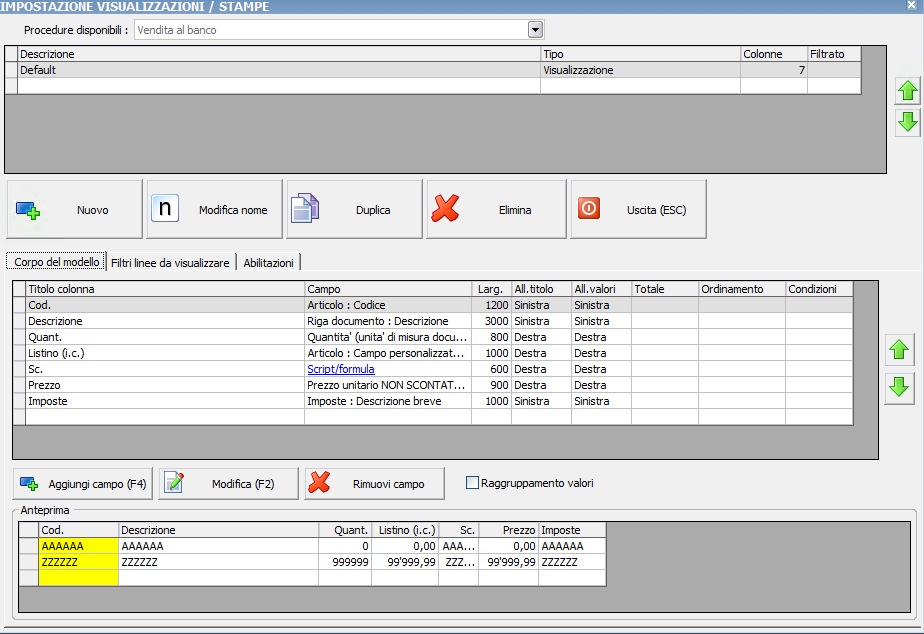This screenshot has width=924, height=634.
Task: Switch to the Corpo del modello tab
Action: click(x=57, y=262)
